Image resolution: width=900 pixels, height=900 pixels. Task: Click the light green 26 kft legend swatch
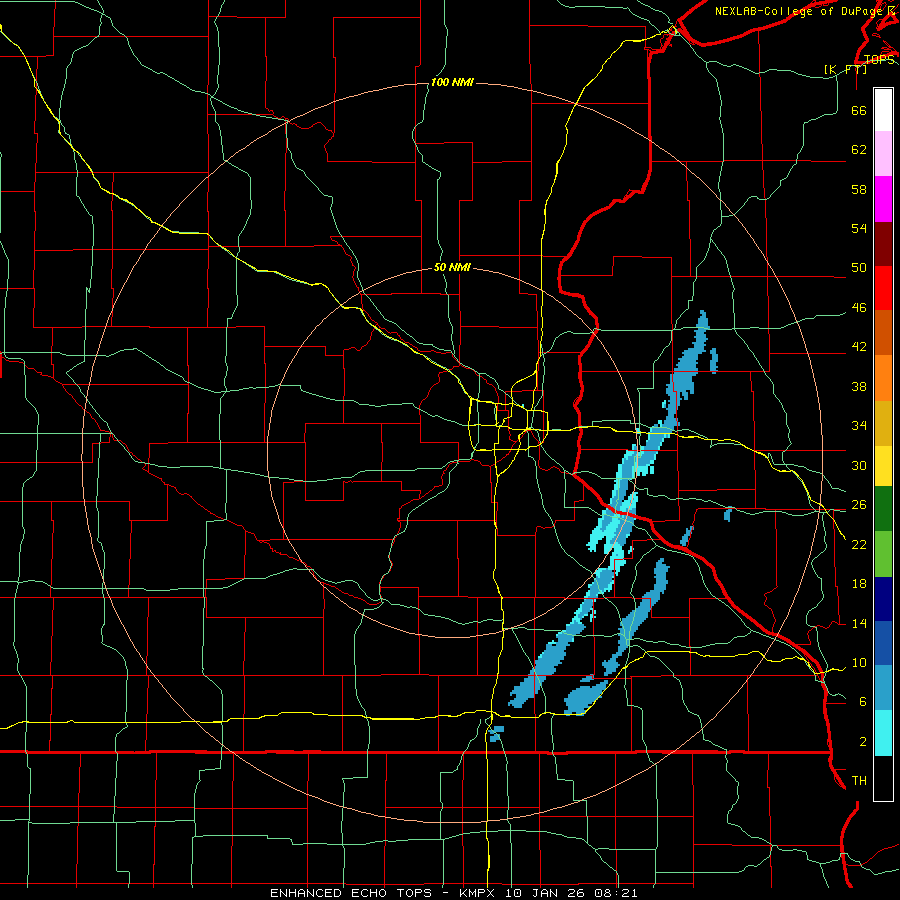coord(883,554)
